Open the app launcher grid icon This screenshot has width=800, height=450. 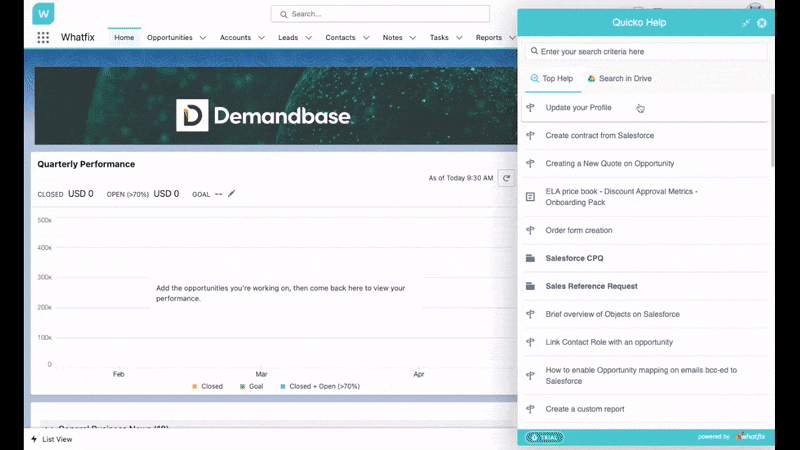(x=43, y=37)
